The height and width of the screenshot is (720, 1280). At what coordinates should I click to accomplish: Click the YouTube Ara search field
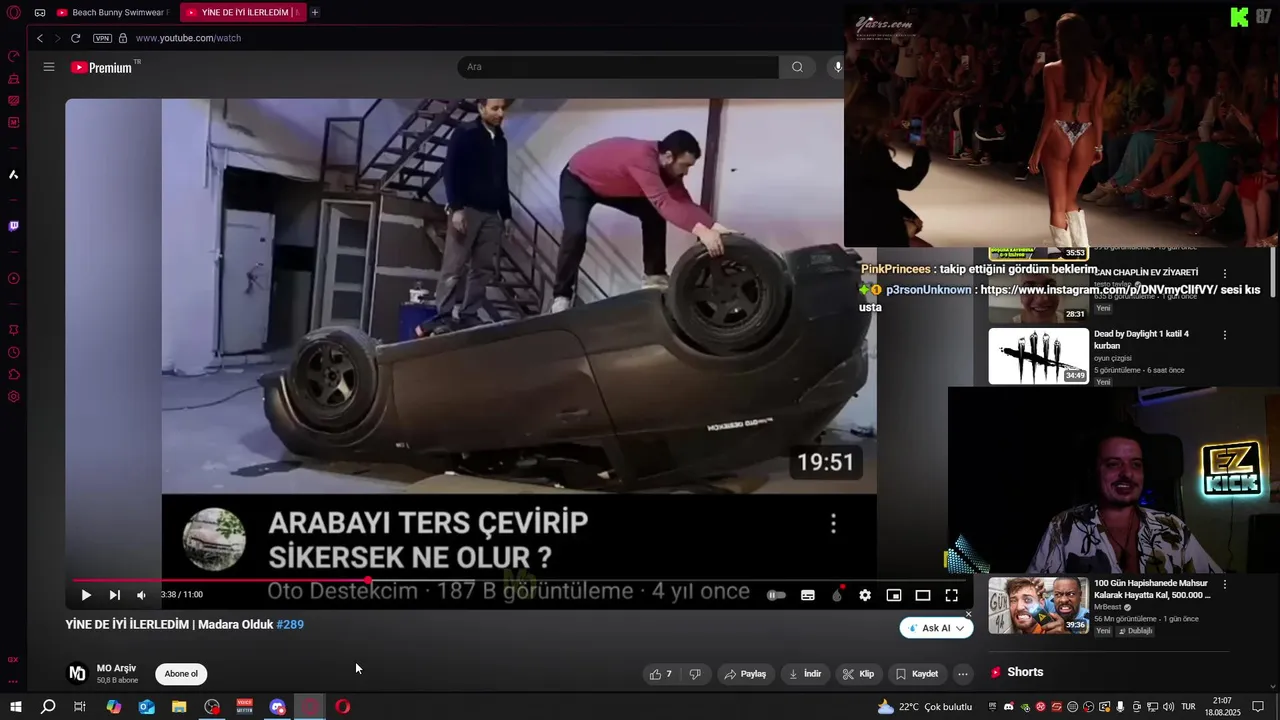(618, 67)
